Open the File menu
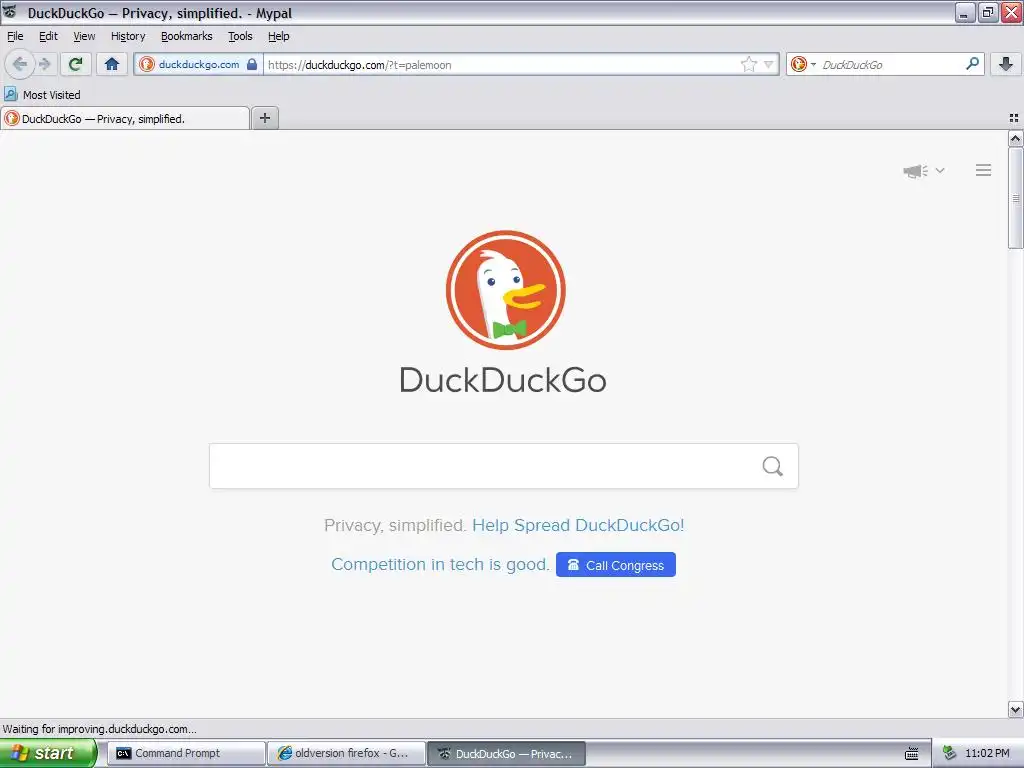The image size is (1024, 768). click(x=15, y=37)
